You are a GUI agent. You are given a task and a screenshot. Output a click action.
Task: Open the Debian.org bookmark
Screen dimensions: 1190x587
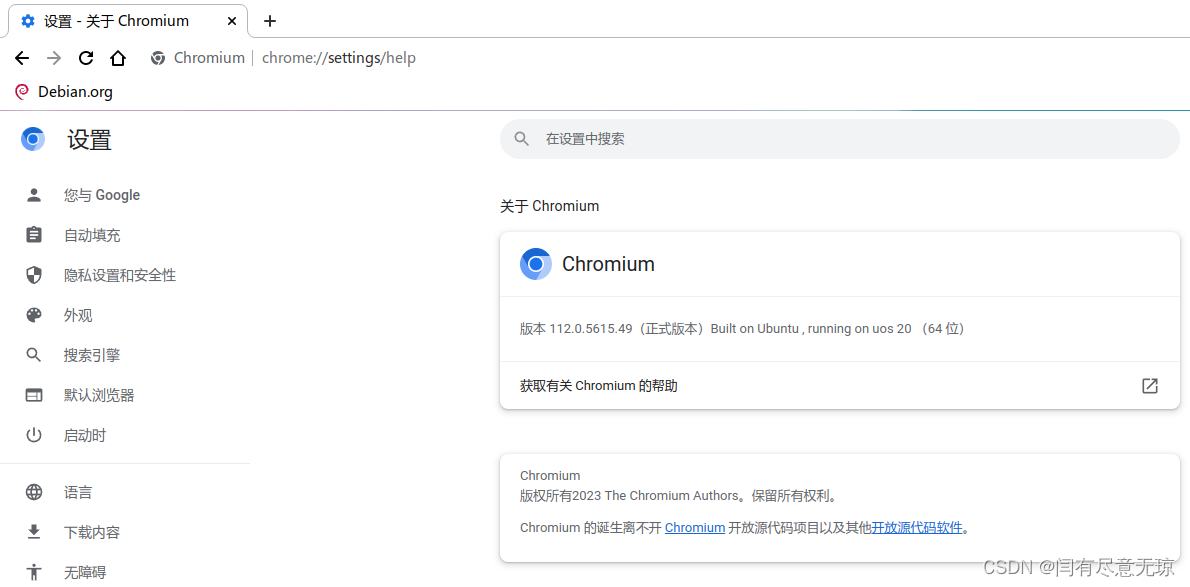click(64, 93)
